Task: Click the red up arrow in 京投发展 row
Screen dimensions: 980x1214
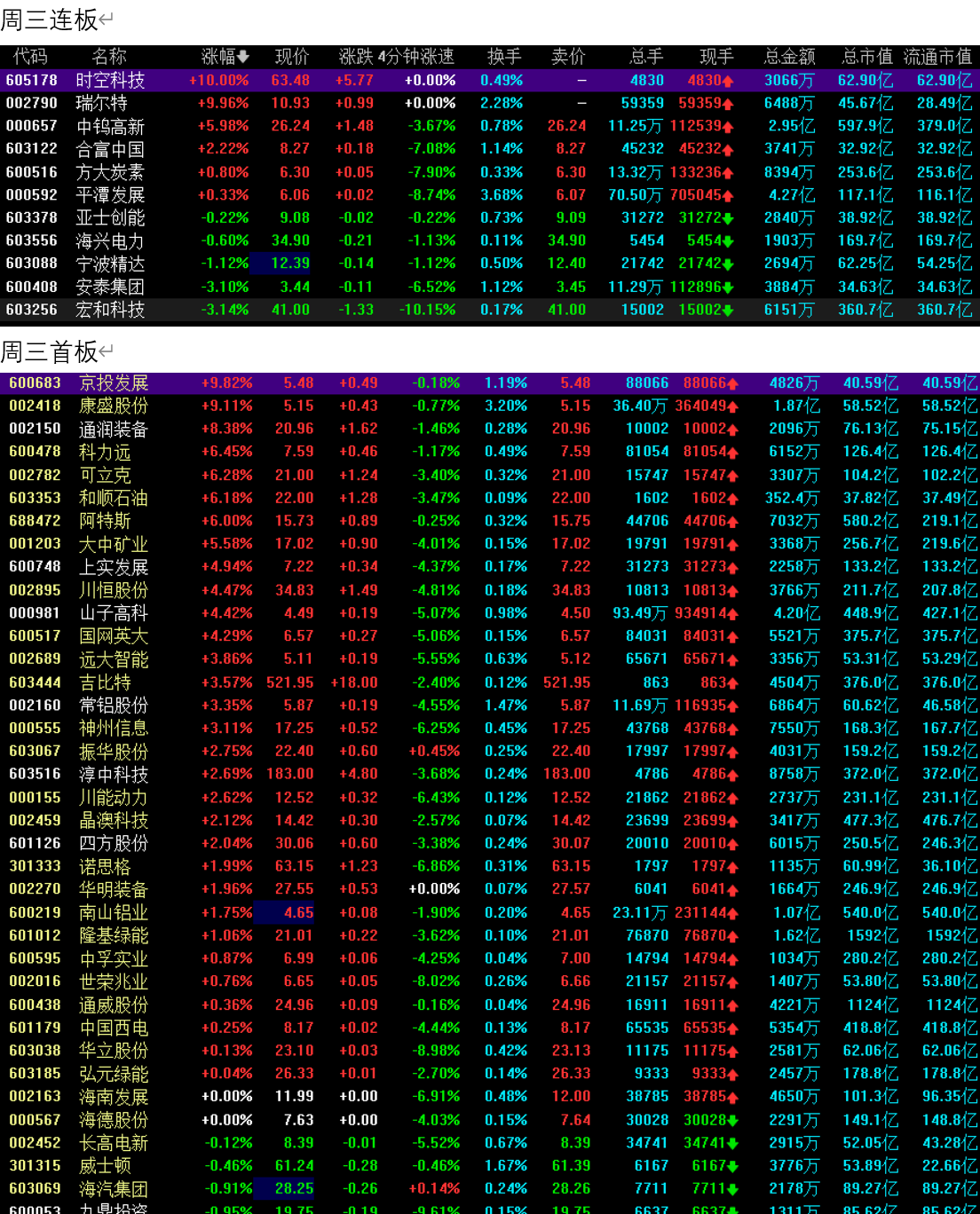Action: tap(732, 383)
